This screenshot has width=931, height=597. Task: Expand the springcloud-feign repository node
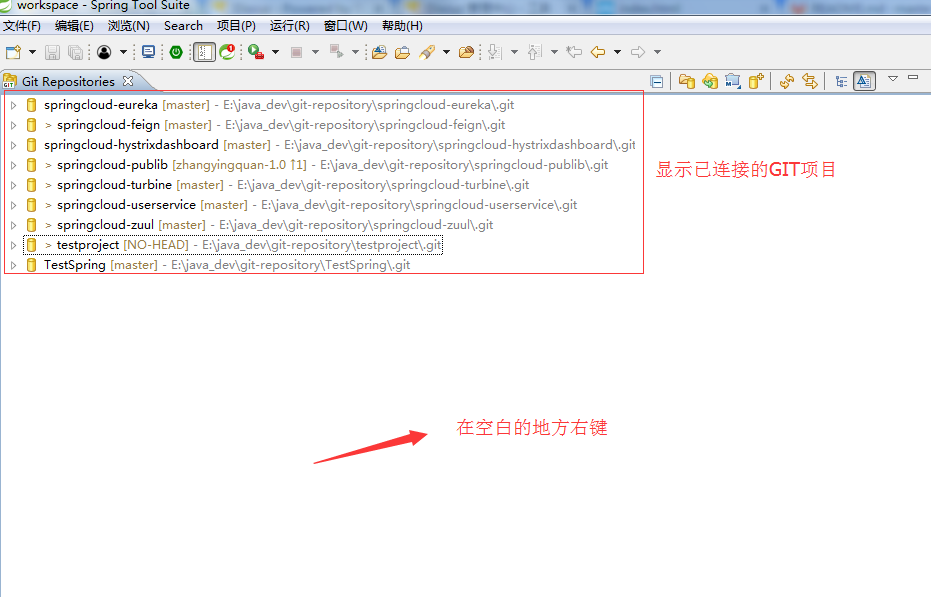(13, 125)
